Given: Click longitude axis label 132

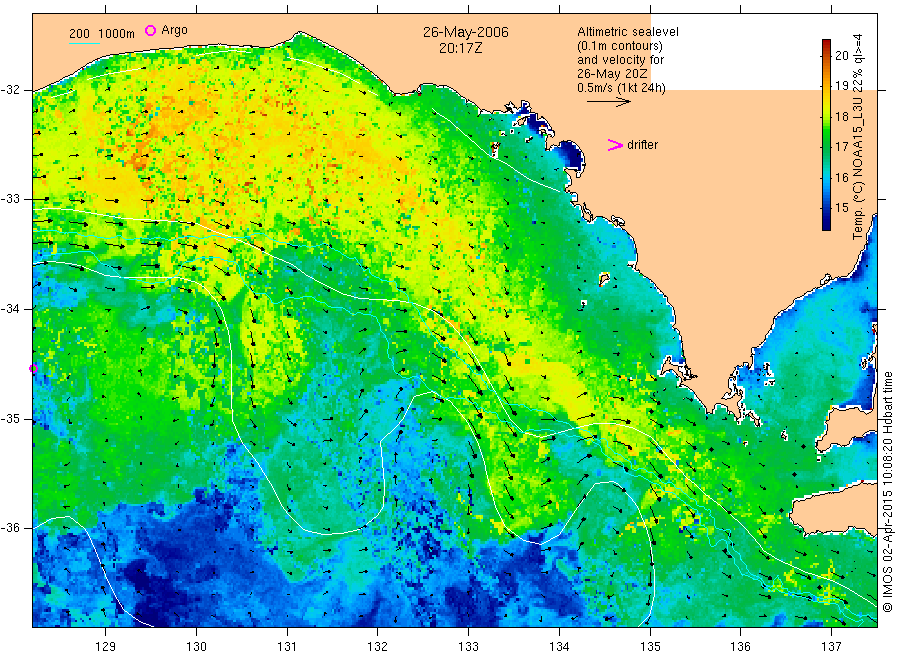Looking at the screenshot, I should [378, 647].
